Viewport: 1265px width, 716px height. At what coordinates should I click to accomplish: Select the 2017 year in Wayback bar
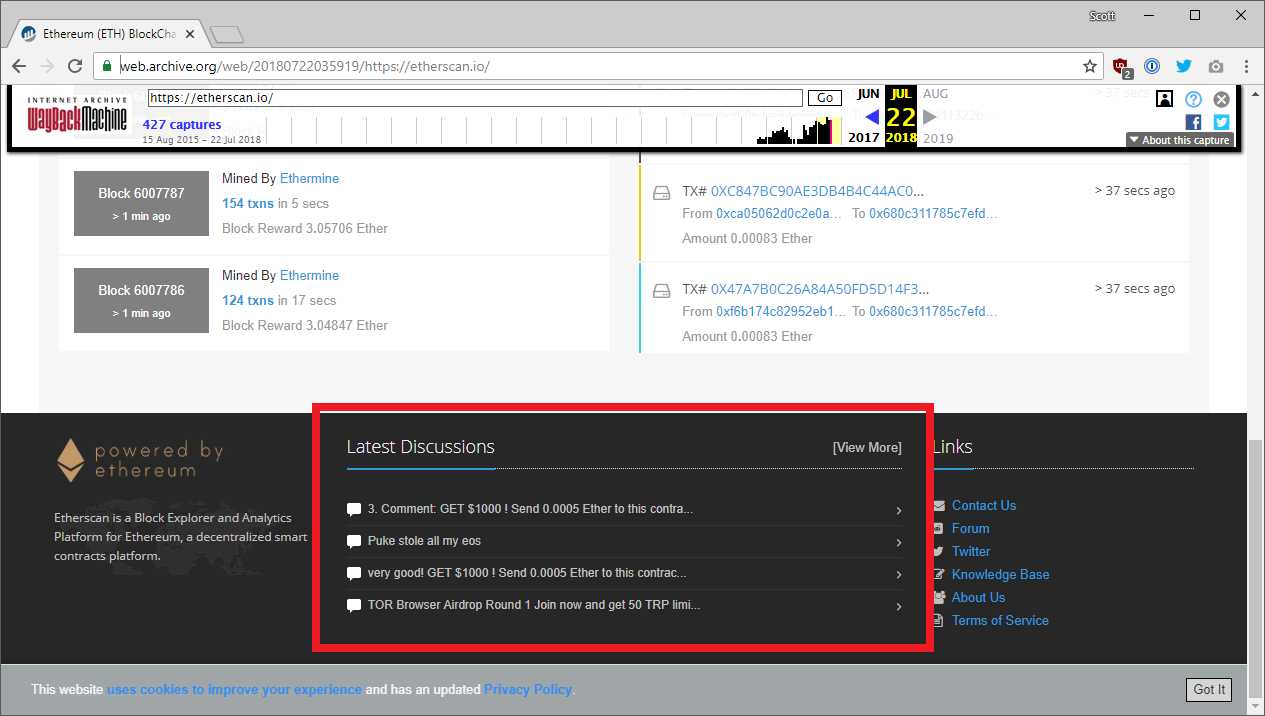[x=864, y=138]
